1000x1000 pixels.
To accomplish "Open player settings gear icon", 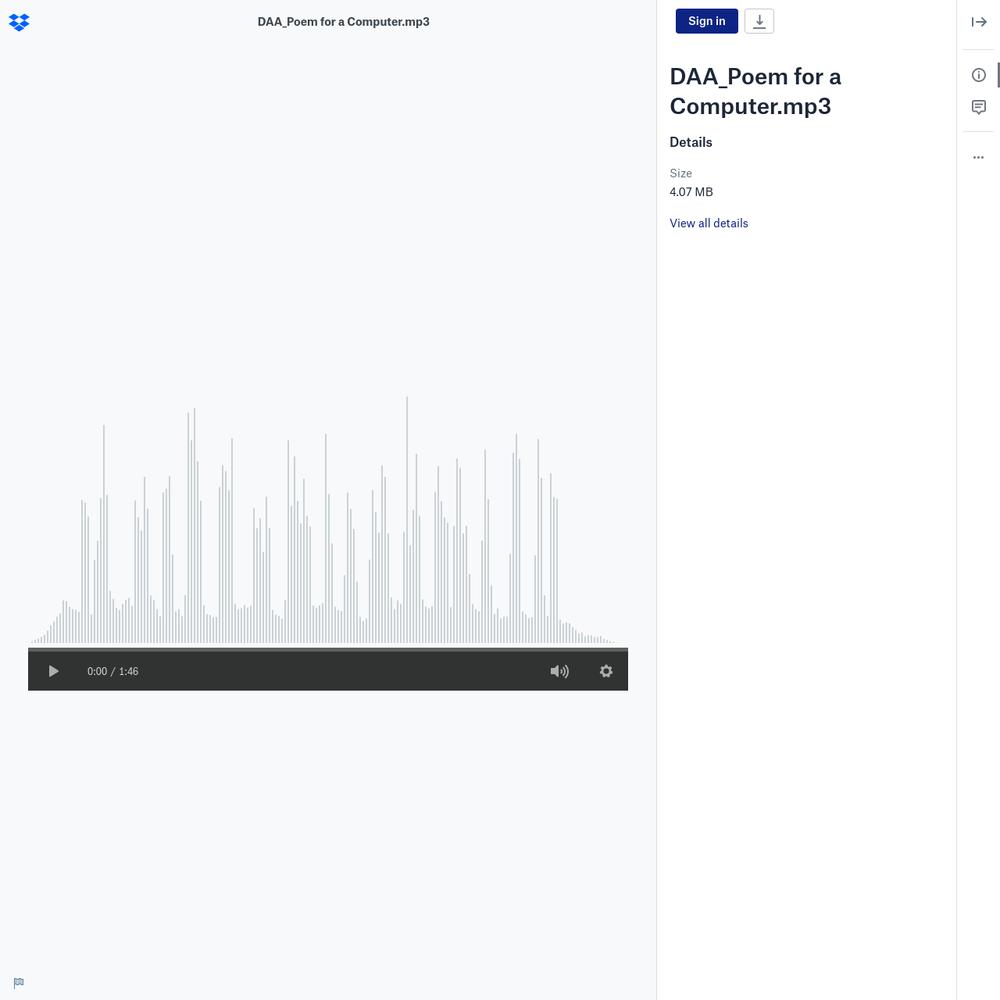I will pos(606,671).
